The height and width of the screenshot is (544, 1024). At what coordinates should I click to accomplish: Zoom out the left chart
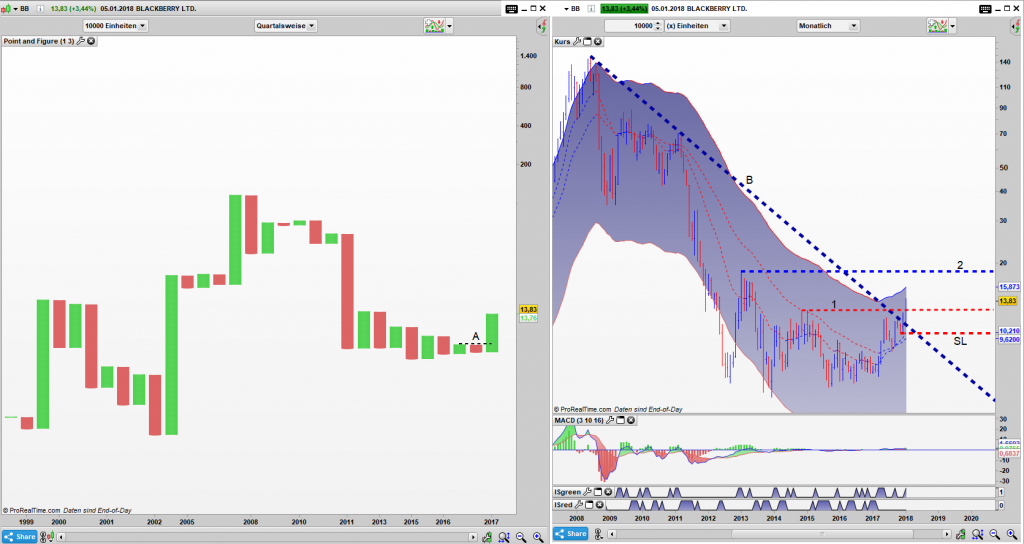[521, 537]
